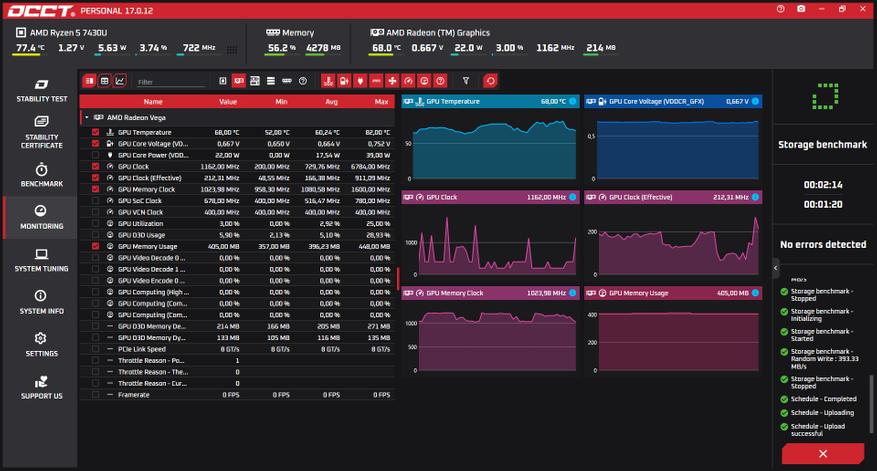This screenshot has height=471, width=877.
Task: Toggle the motherboard sensor source filter
Action: [255, 81]
